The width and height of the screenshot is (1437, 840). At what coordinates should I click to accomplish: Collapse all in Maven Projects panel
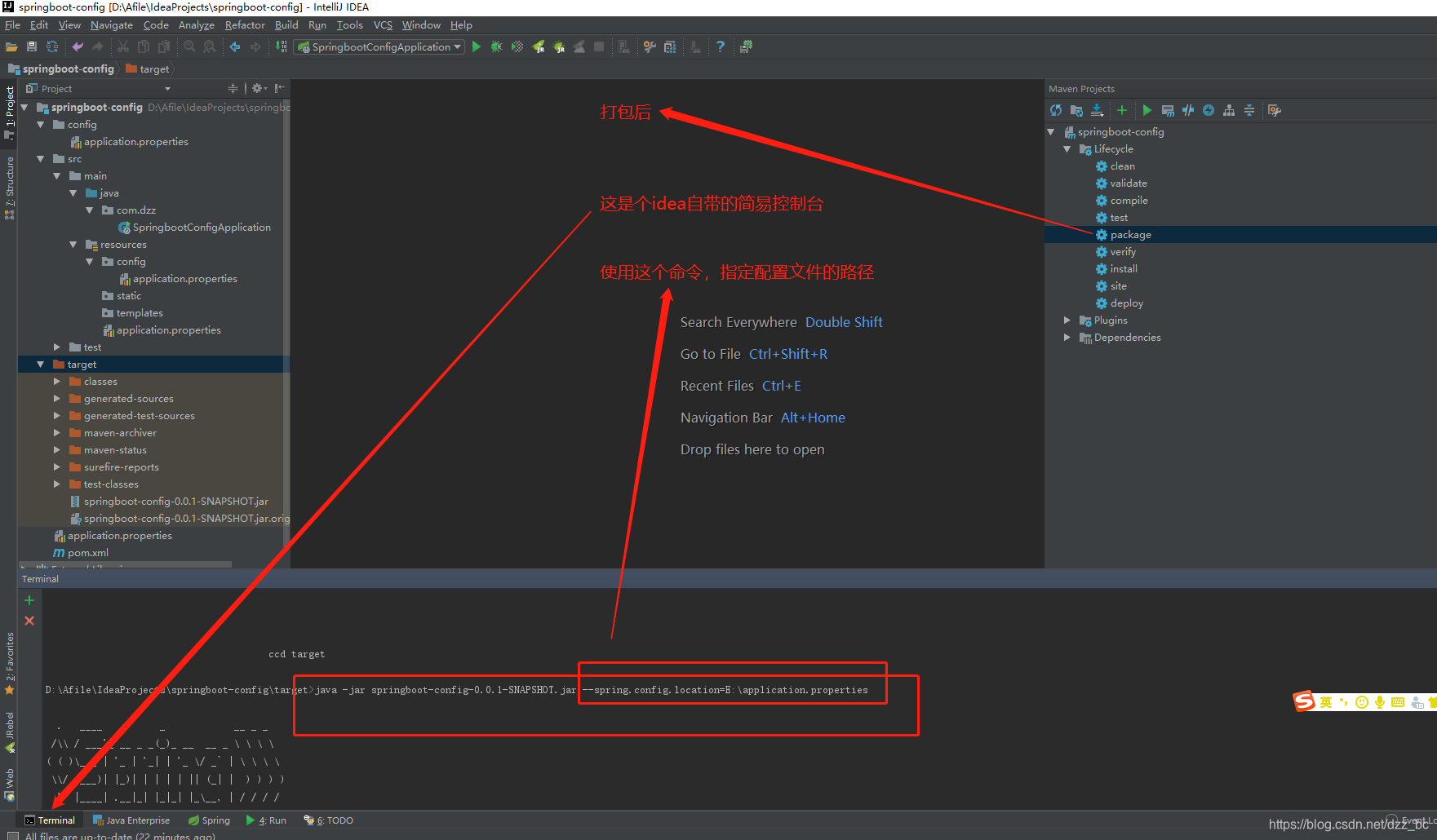point(1249,110)
